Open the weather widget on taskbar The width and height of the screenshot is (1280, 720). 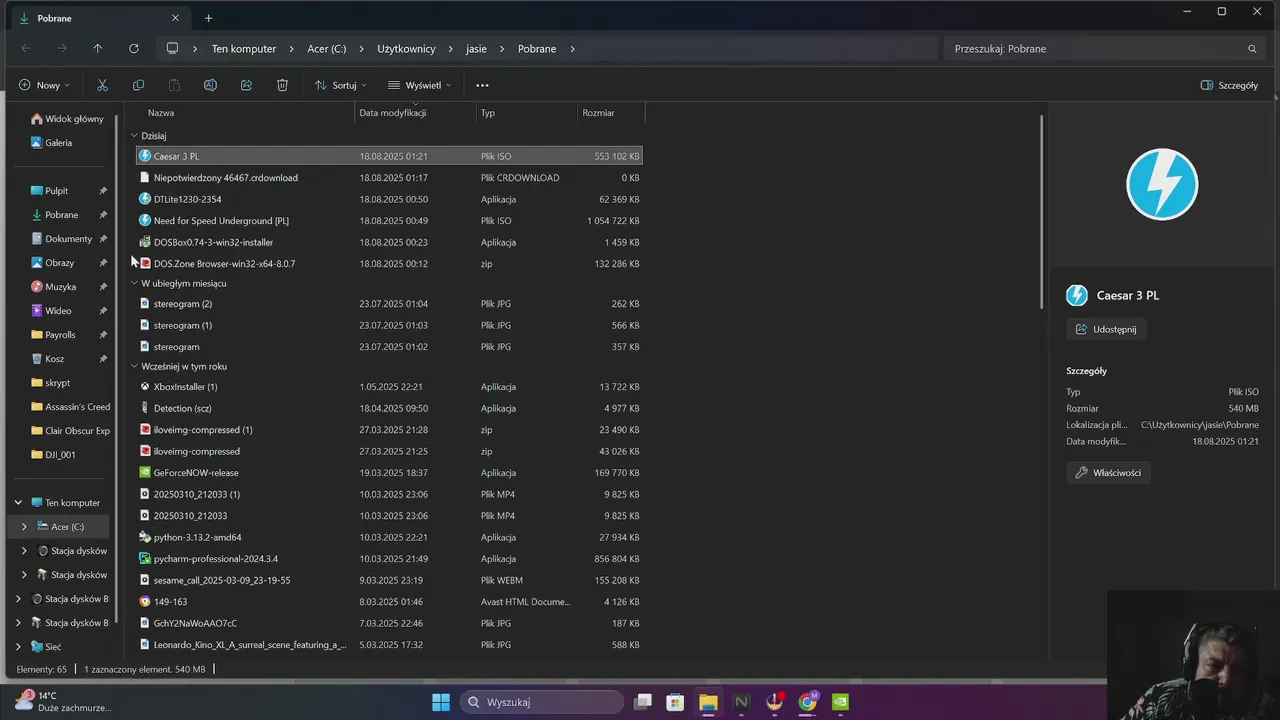coord(63,701)
